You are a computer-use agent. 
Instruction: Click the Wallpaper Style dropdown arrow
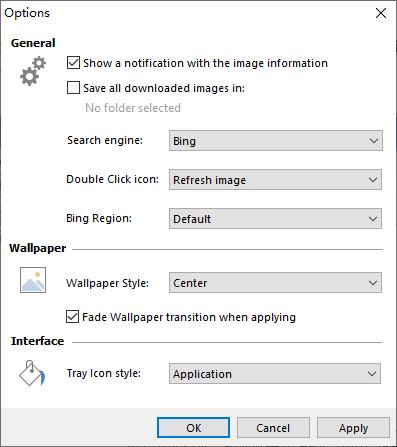(x=373, y=283)
